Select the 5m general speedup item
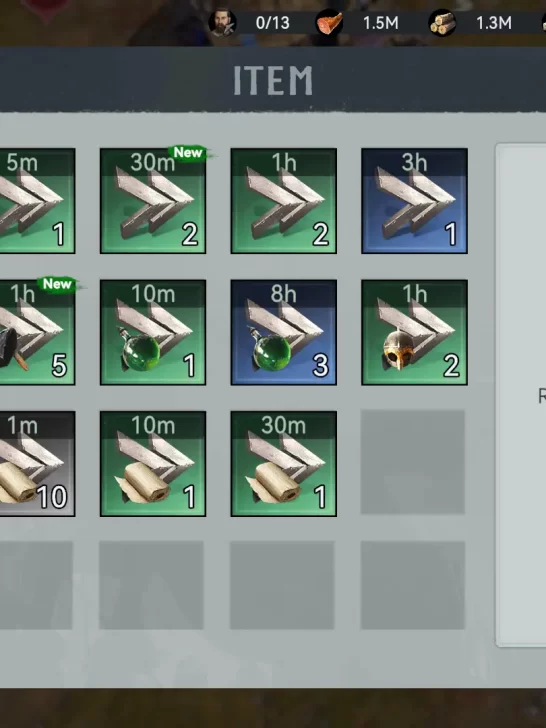This screenshot has width=546, height=728. 37,201
